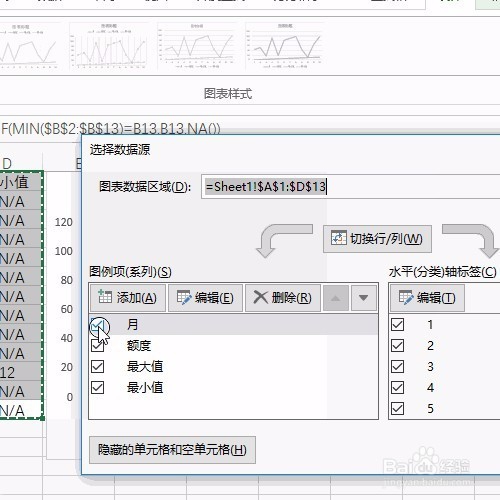
Task: Uncheck axis label 5 checkbox
Action: 397,409
